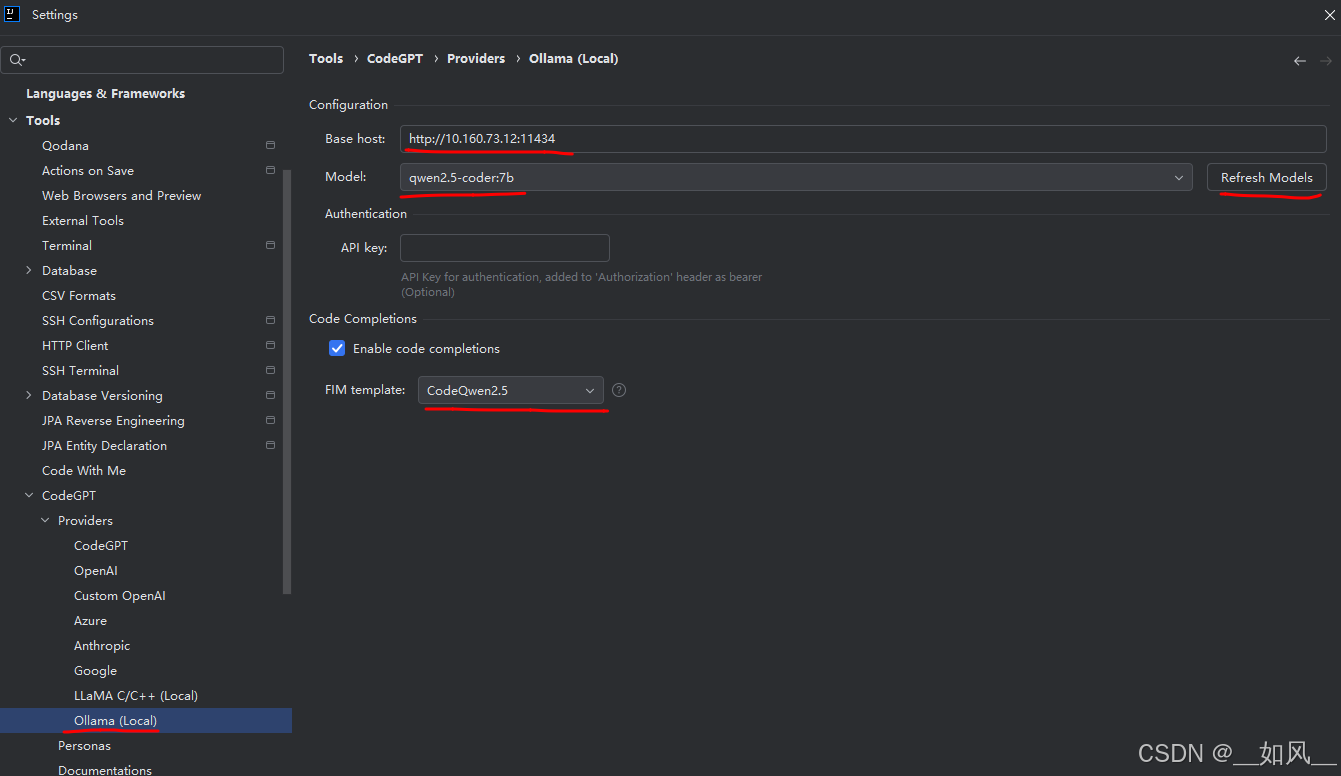Open FIM template help question icon
The image size is (1341, 776).
[x=619, y=390]
